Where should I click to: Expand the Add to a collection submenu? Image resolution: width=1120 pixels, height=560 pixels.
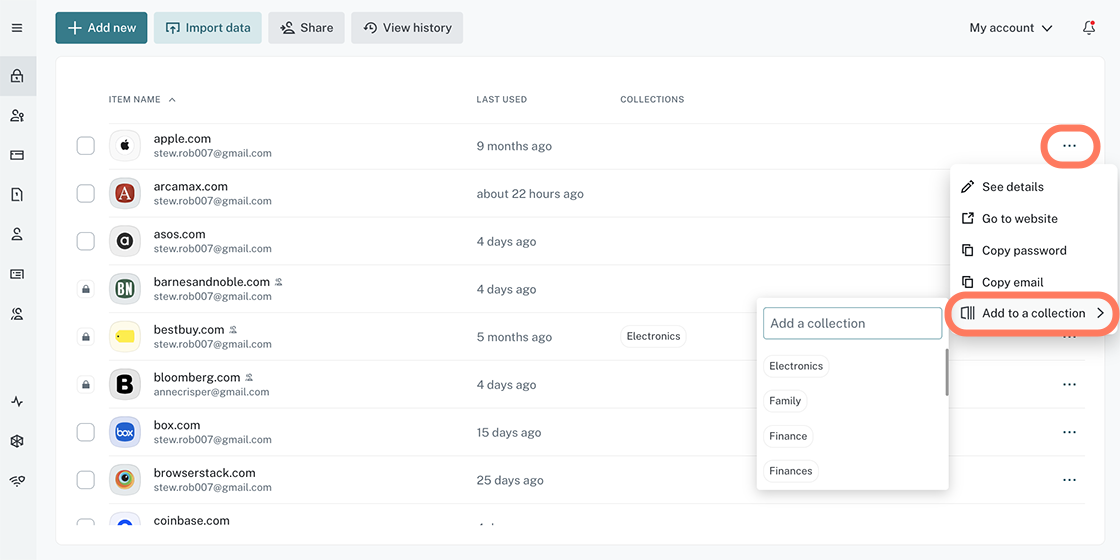coord(1033,314)
